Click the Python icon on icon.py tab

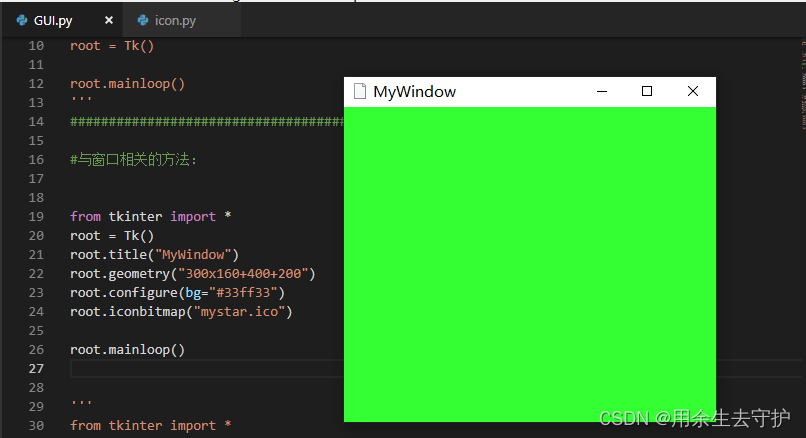tap(143, 20)
